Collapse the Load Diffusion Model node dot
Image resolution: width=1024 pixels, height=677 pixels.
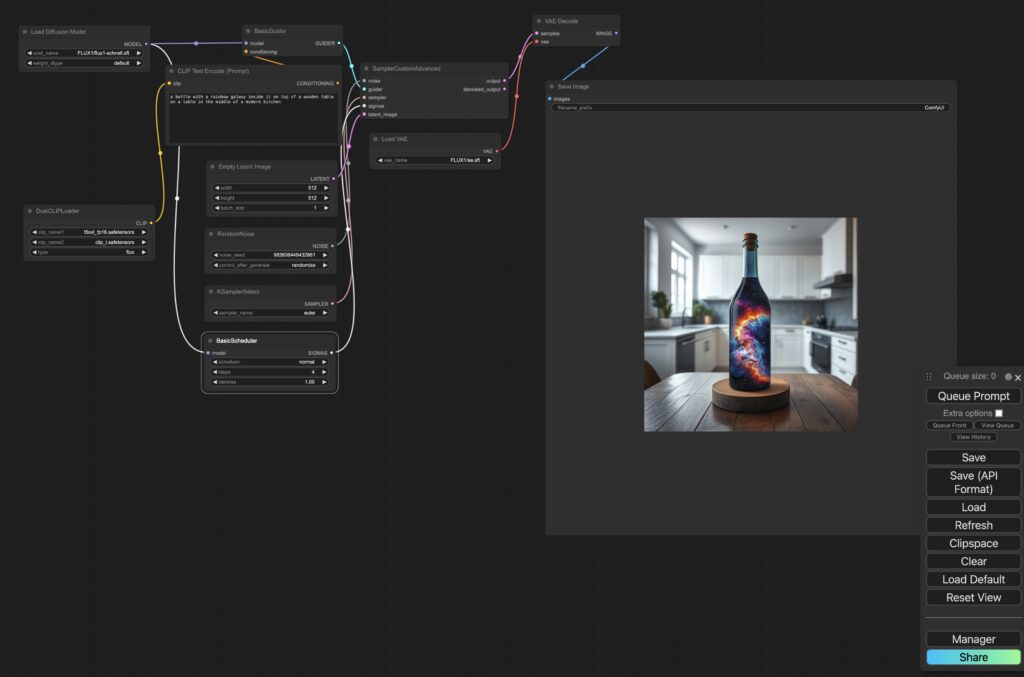25,32
